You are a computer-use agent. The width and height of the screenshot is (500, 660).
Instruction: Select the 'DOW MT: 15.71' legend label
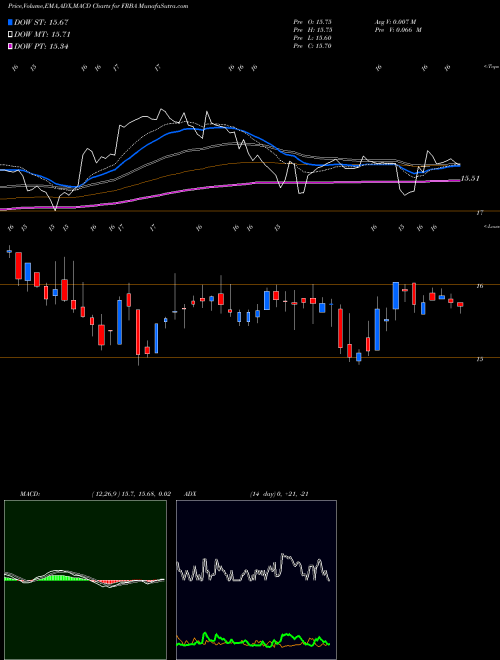click(42, 35)
